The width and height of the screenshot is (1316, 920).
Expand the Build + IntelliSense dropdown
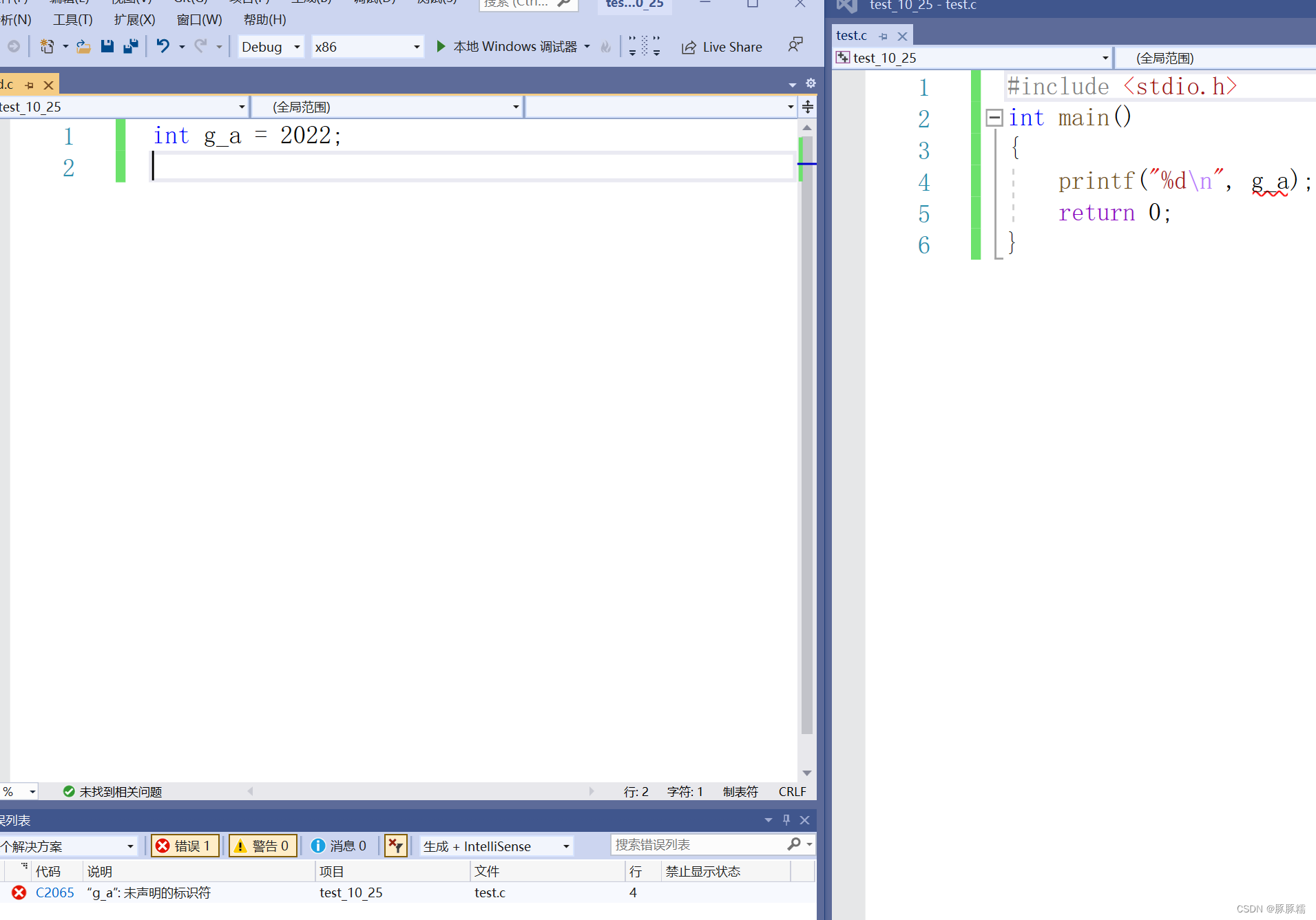point(496,846)
